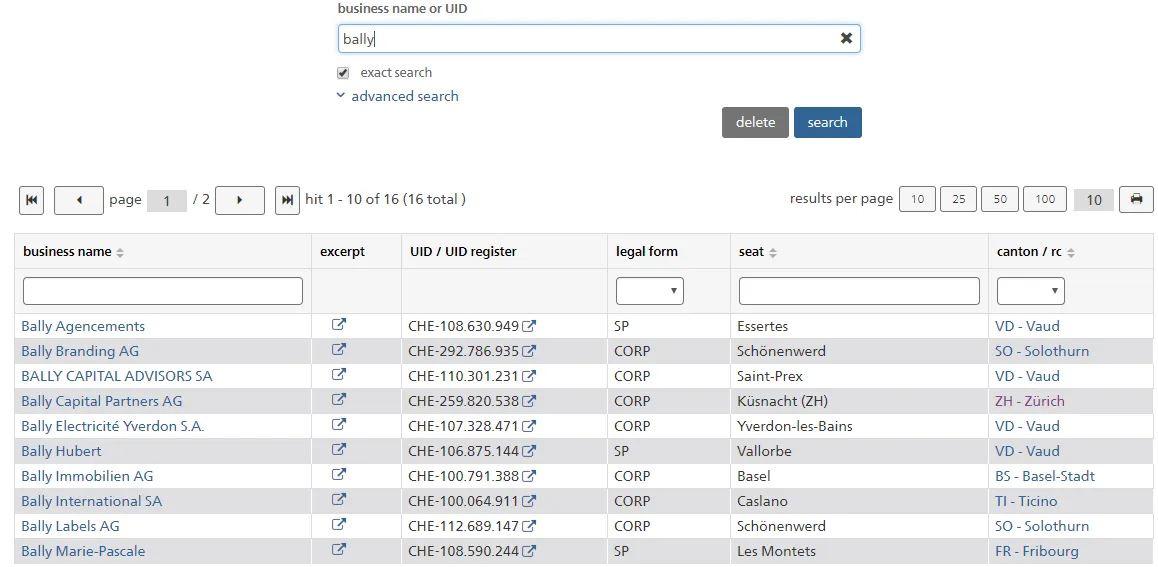
Task: Click the search button
Action: 828,123
